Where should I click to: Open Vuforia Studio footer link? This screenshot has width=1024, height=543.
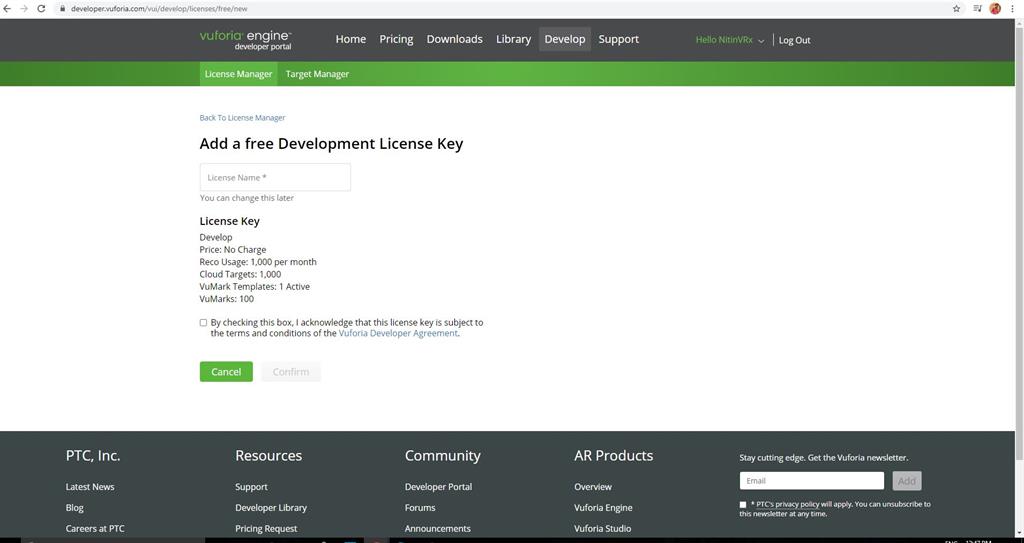coord(602,529)
